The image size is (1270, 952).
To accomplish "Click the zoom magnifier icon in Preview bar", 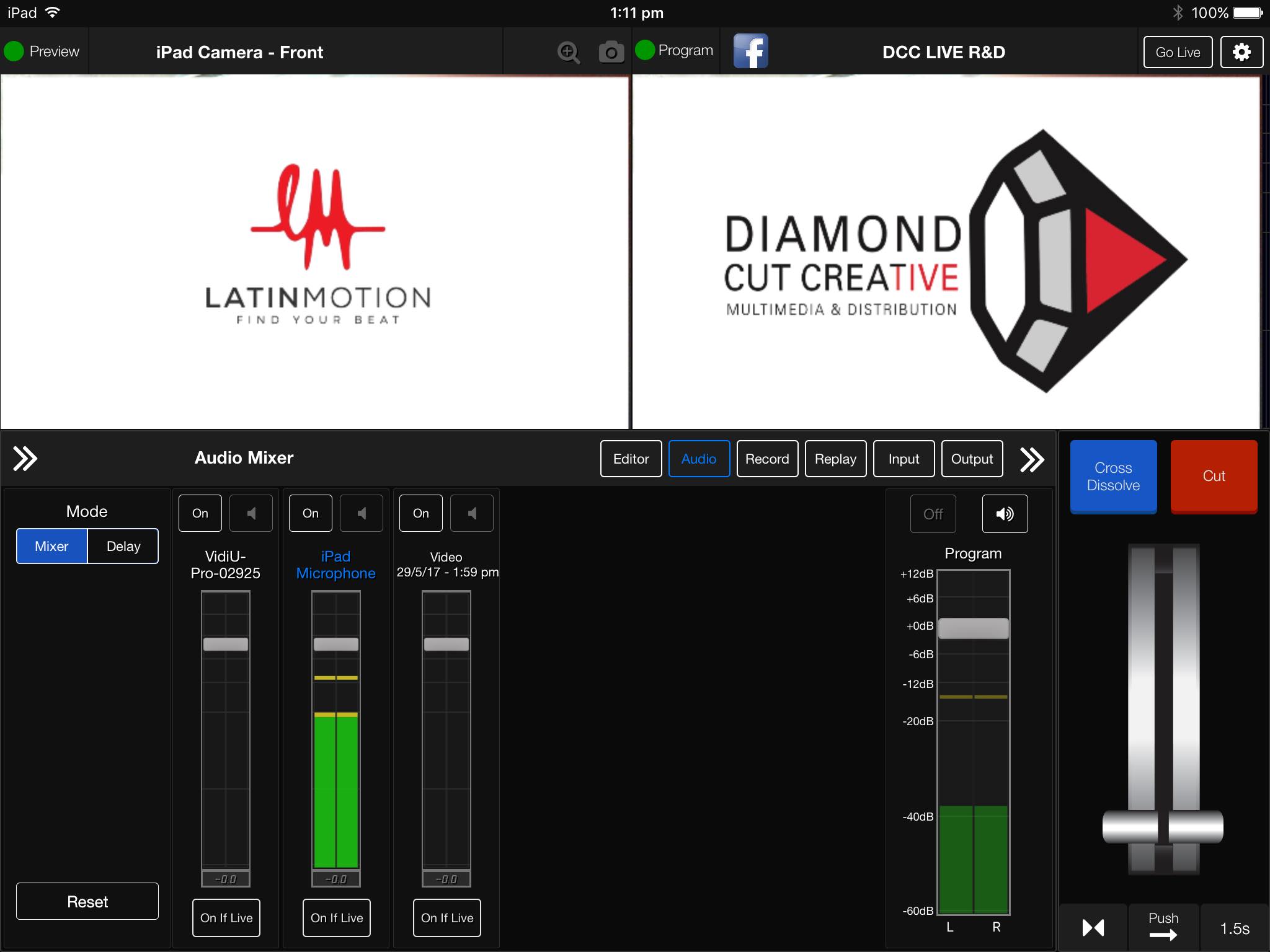I will click(568, 52).
